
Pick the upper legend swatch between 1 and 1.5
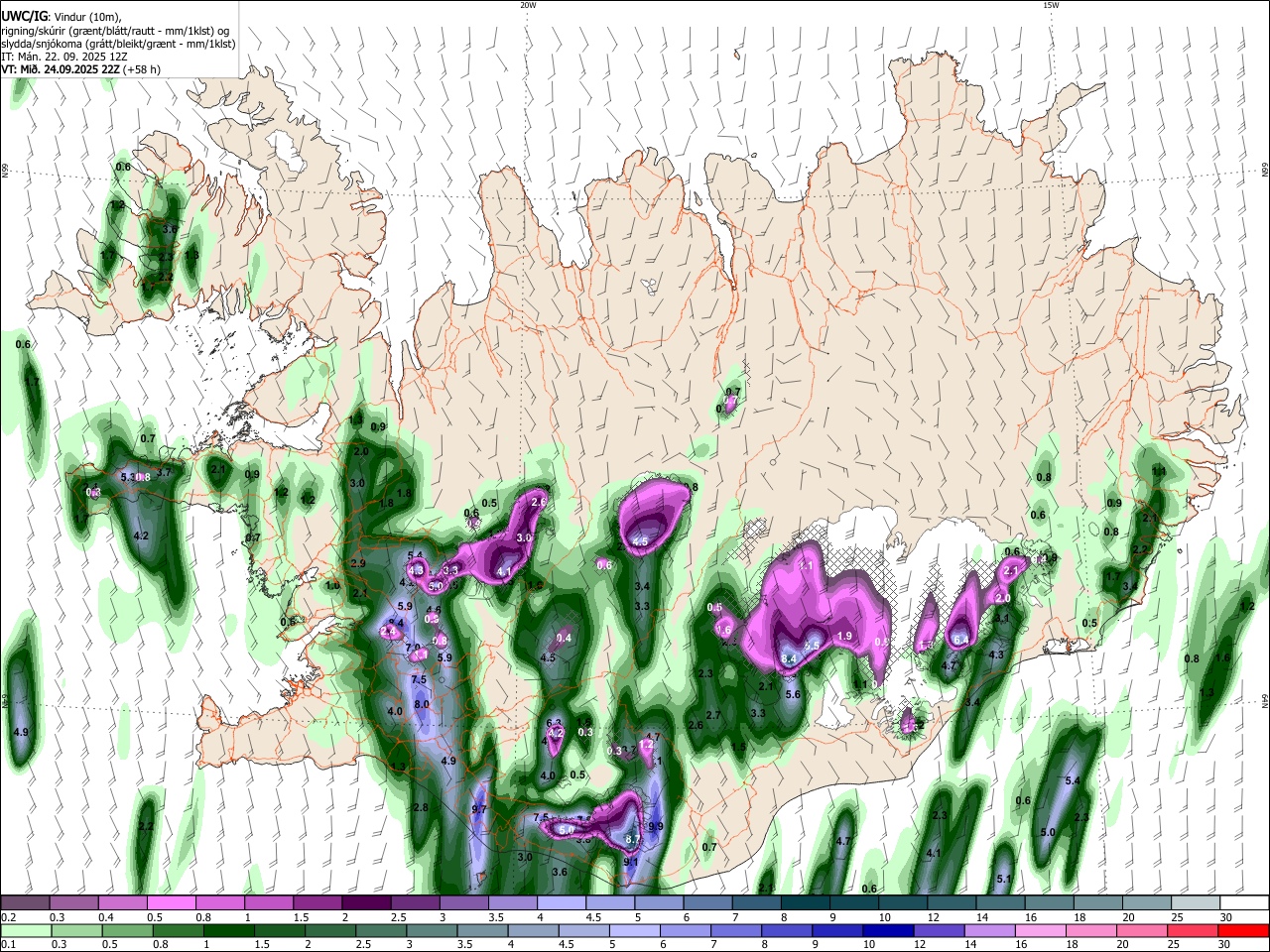268,902
